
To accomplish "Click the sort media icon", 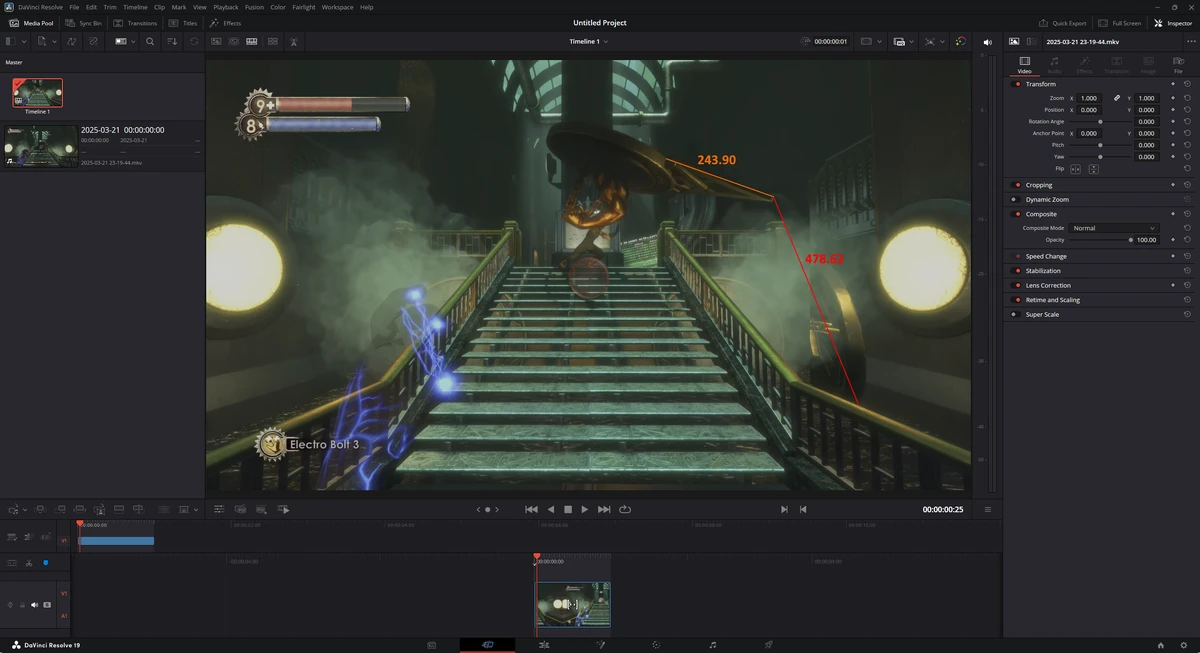I will pos(172,42).
